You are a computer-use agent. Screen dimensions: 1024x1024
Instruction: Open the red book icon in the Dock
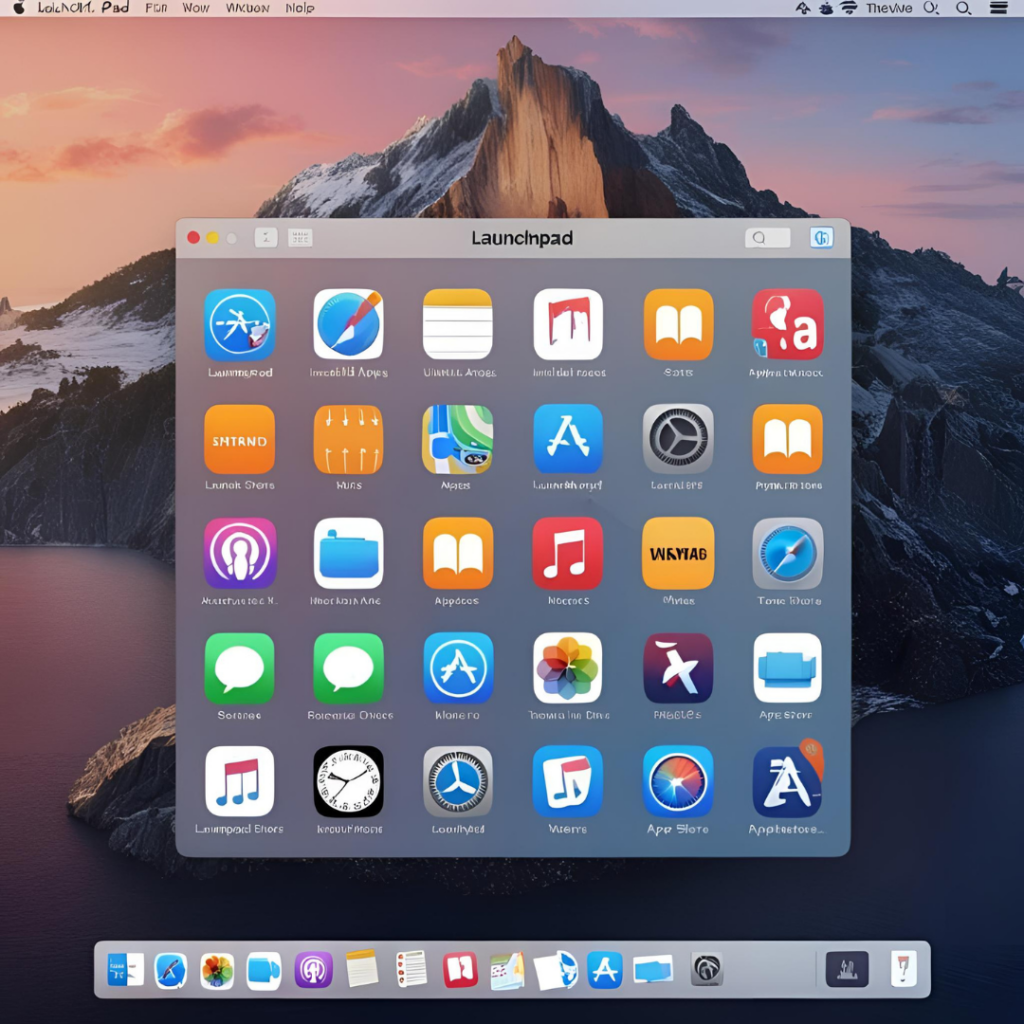click(x=460, y=969)
